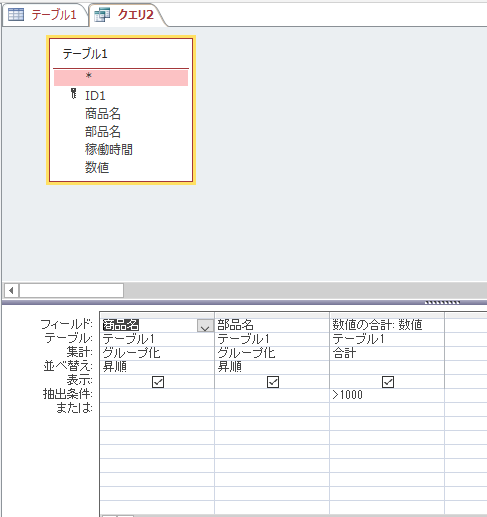Viewport: 487px width, 517px height.
Task: Uncheck the 表示 checkbox for 数値の合計
Action: [388, 382]
